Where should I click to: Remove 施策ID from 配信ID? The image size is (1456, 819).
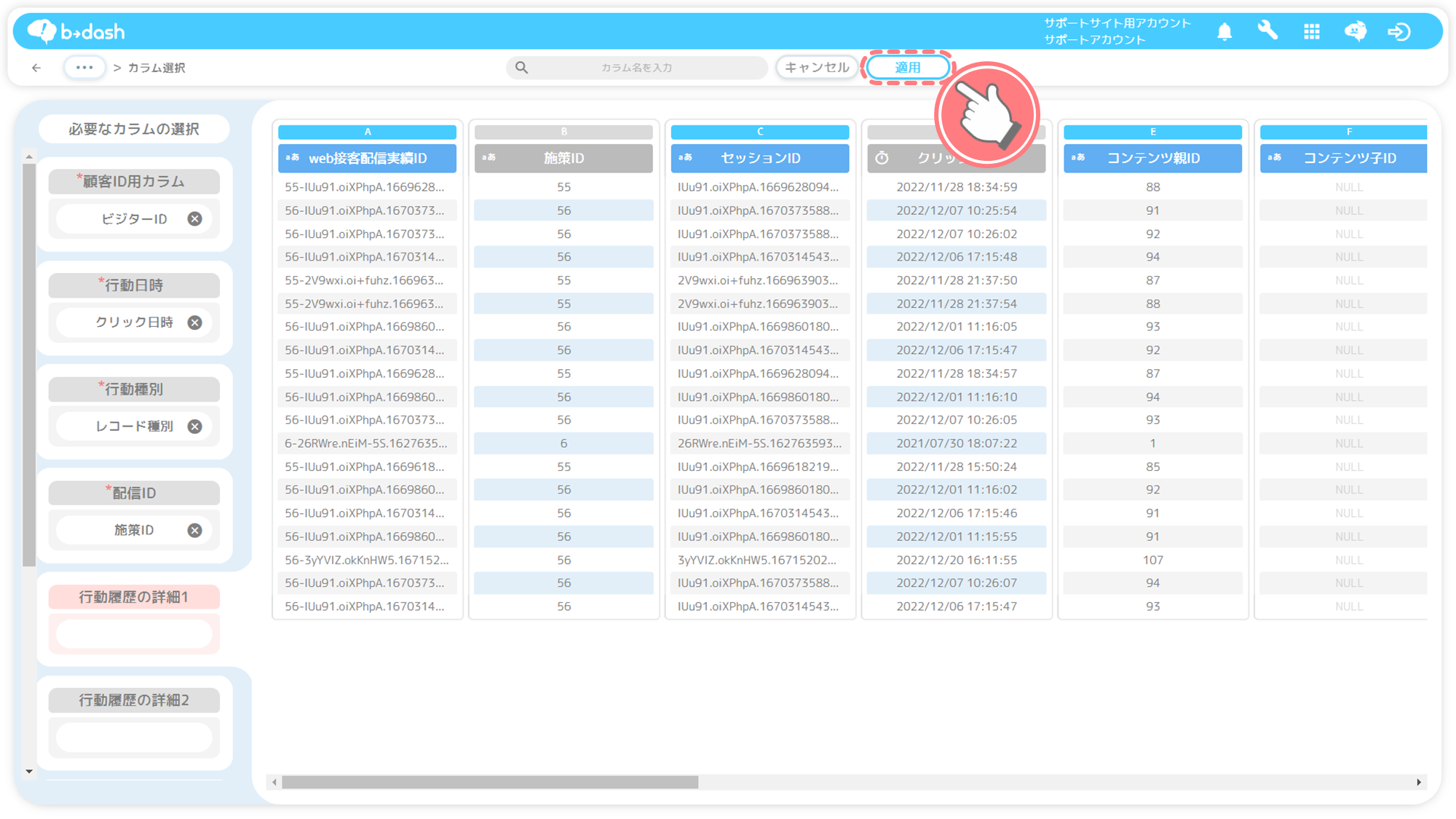point(194,531)
